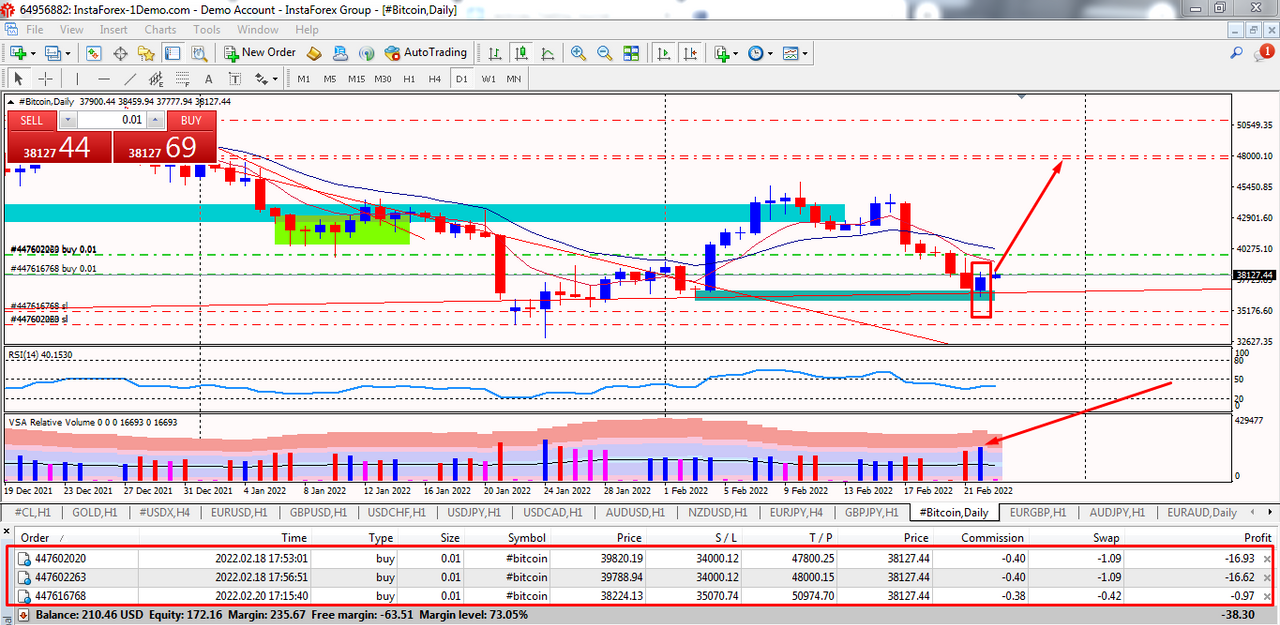Select order row 447602263
The image size is (1280, 625).
(x=640, y=577)
